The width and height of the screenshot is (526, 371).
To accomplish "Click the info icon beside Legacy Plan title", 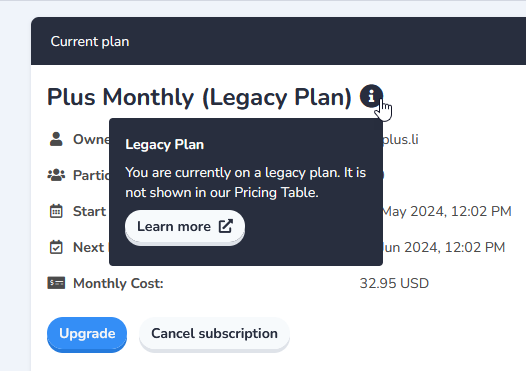I will (371, 96).
